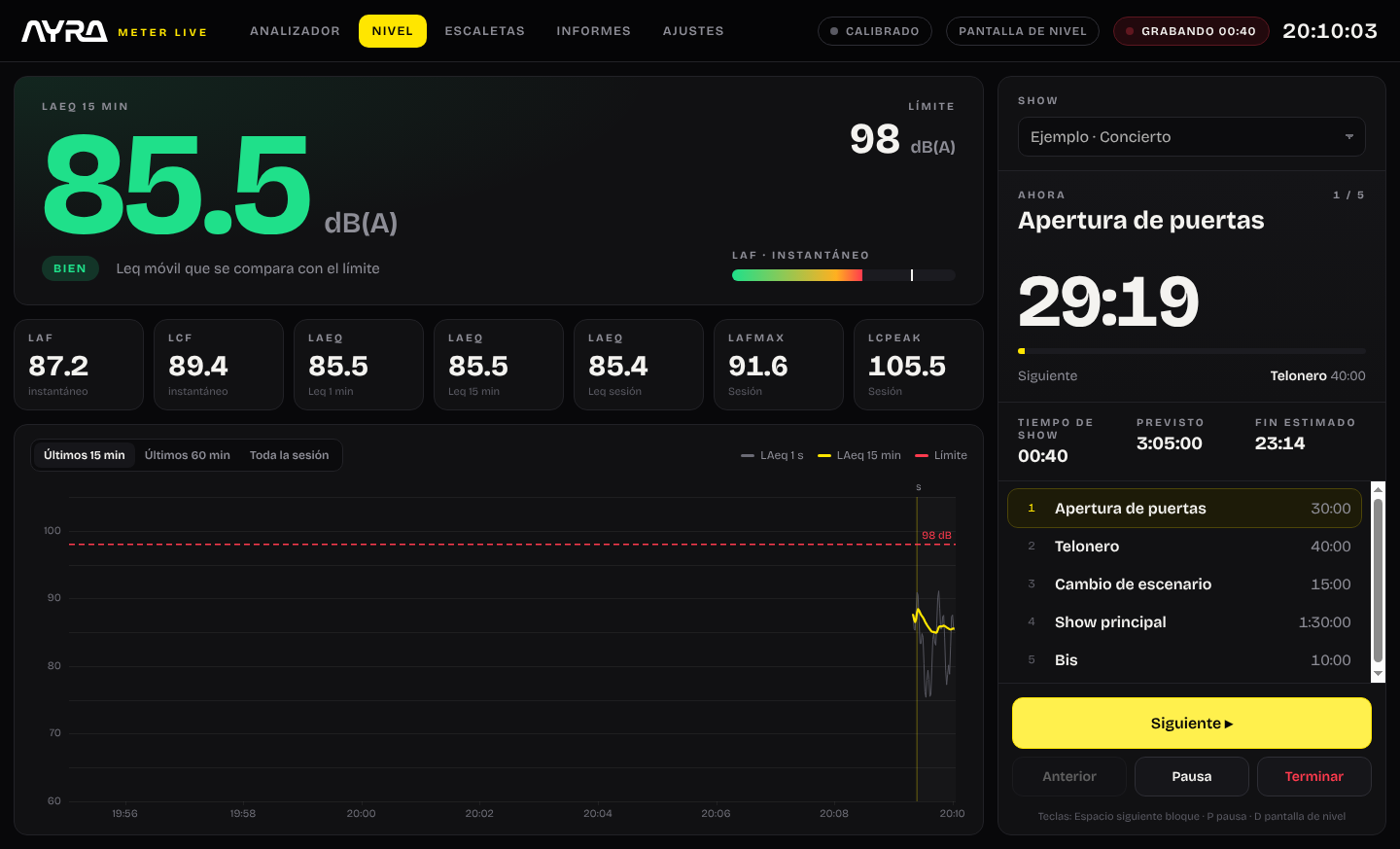Click the chart's current-time marker line
The width and height of the screenshot is (1400, 849).
(917, 649)
